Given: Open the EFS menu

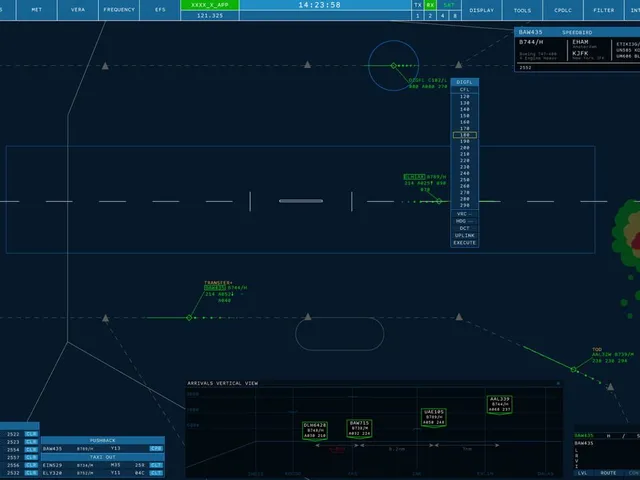Looking at the screenshot, I should coord(160,10).
